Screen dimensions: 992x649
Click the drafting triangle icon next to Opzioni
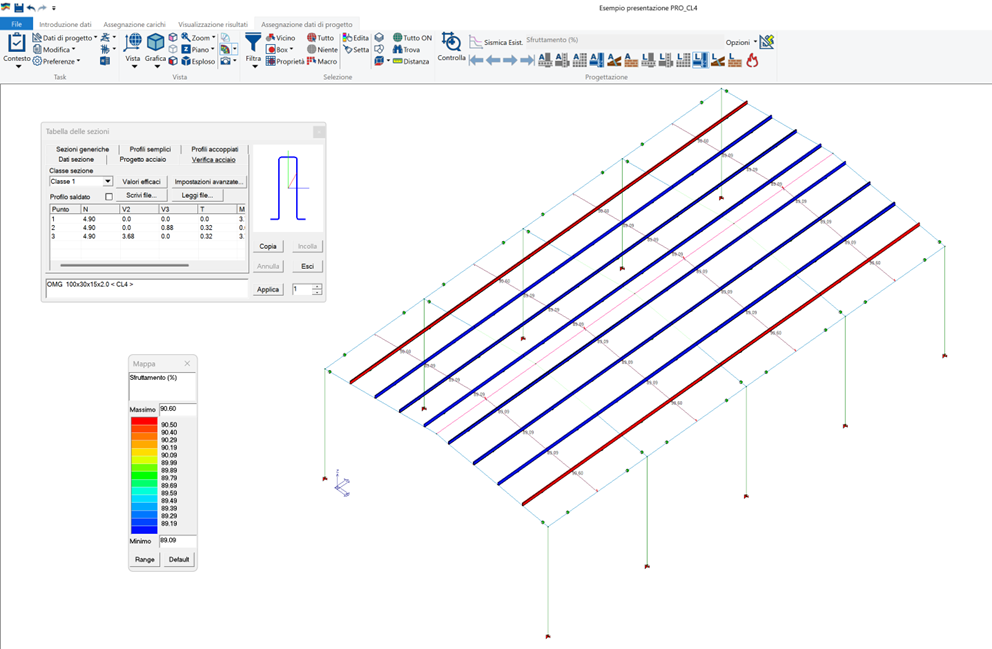[x=767, y=42]
